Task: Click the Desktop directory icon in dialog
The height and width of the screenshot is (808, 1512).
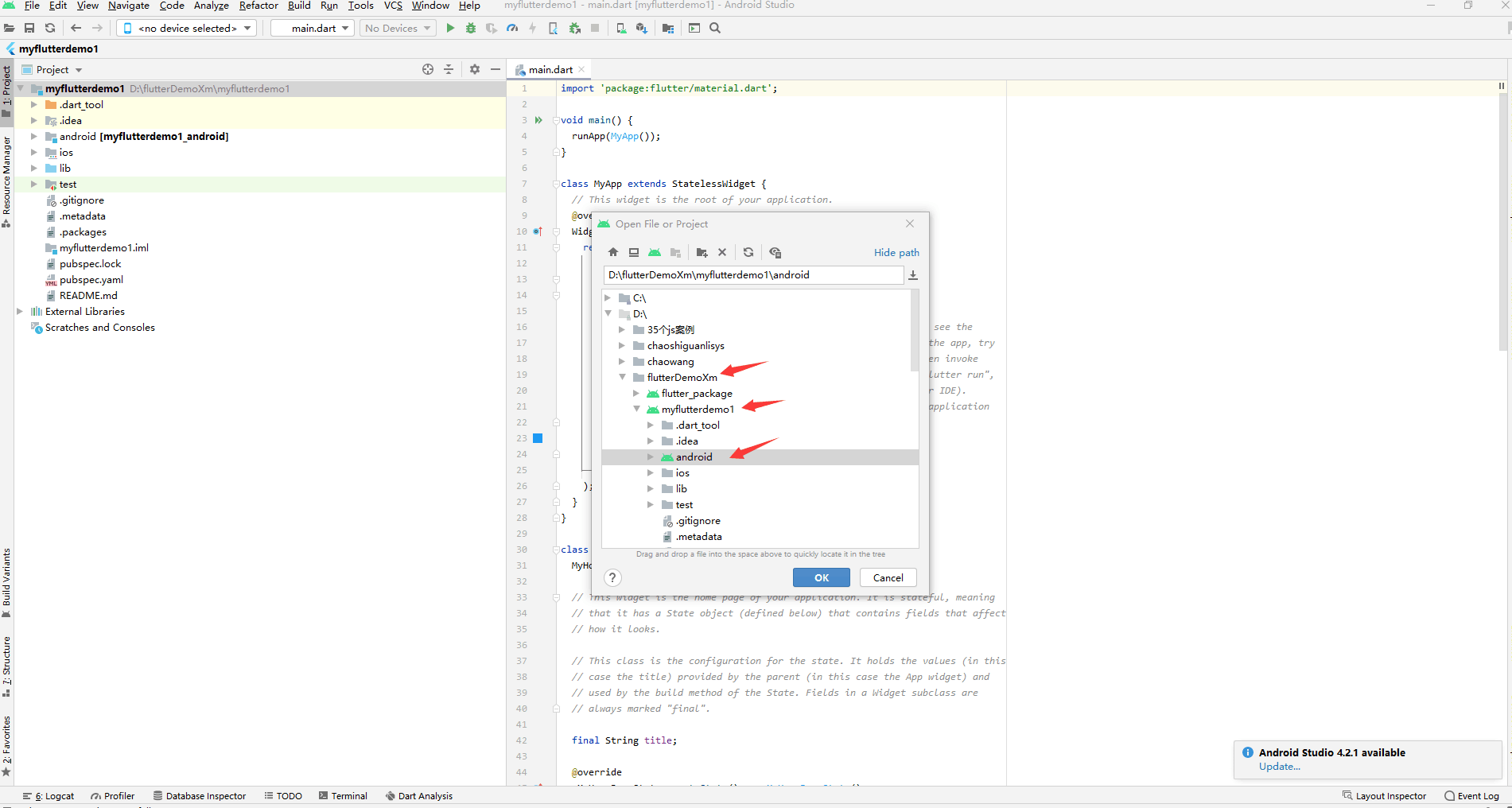Action: [634, 252]
